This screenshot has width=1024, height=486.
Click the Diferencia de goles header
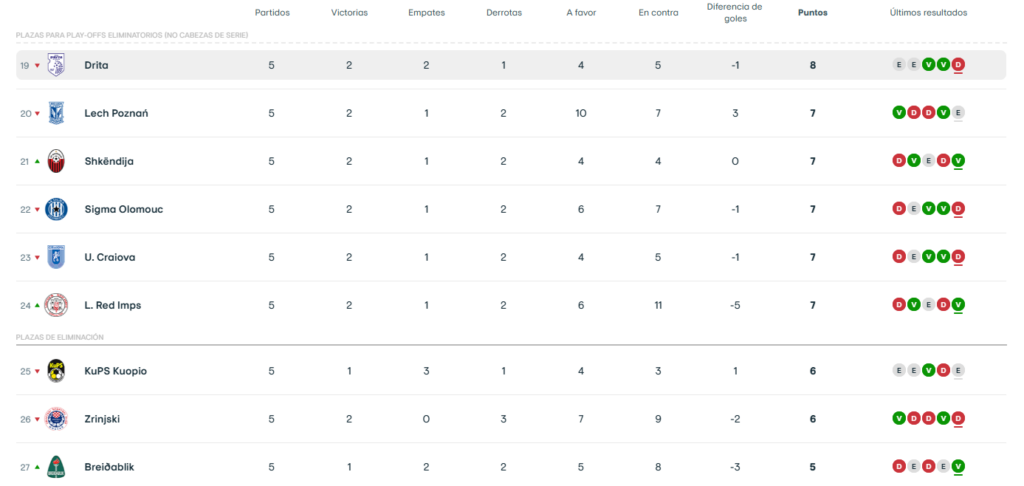(x=734, y=12)
